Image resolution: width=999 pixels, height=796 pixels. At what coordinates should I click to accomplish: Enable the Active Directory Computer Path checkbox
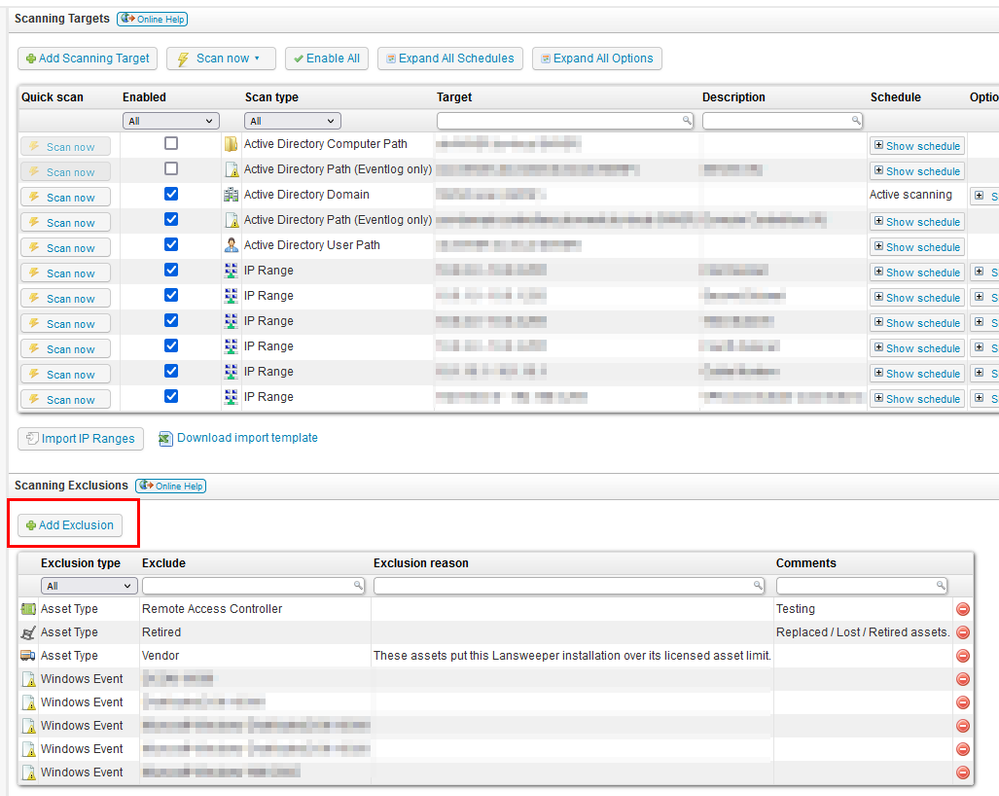click(171, 144)
